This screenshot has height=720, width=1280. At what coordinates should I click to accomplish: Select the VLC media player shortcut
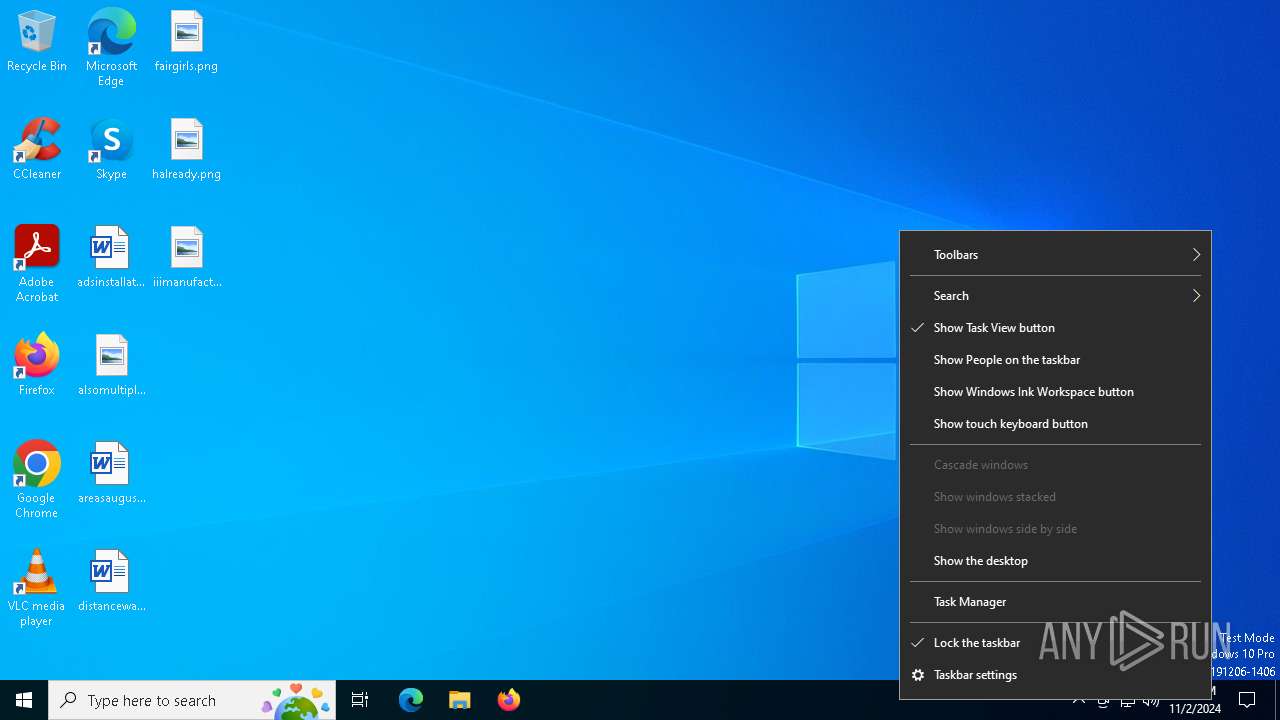[x=37, y=588]
